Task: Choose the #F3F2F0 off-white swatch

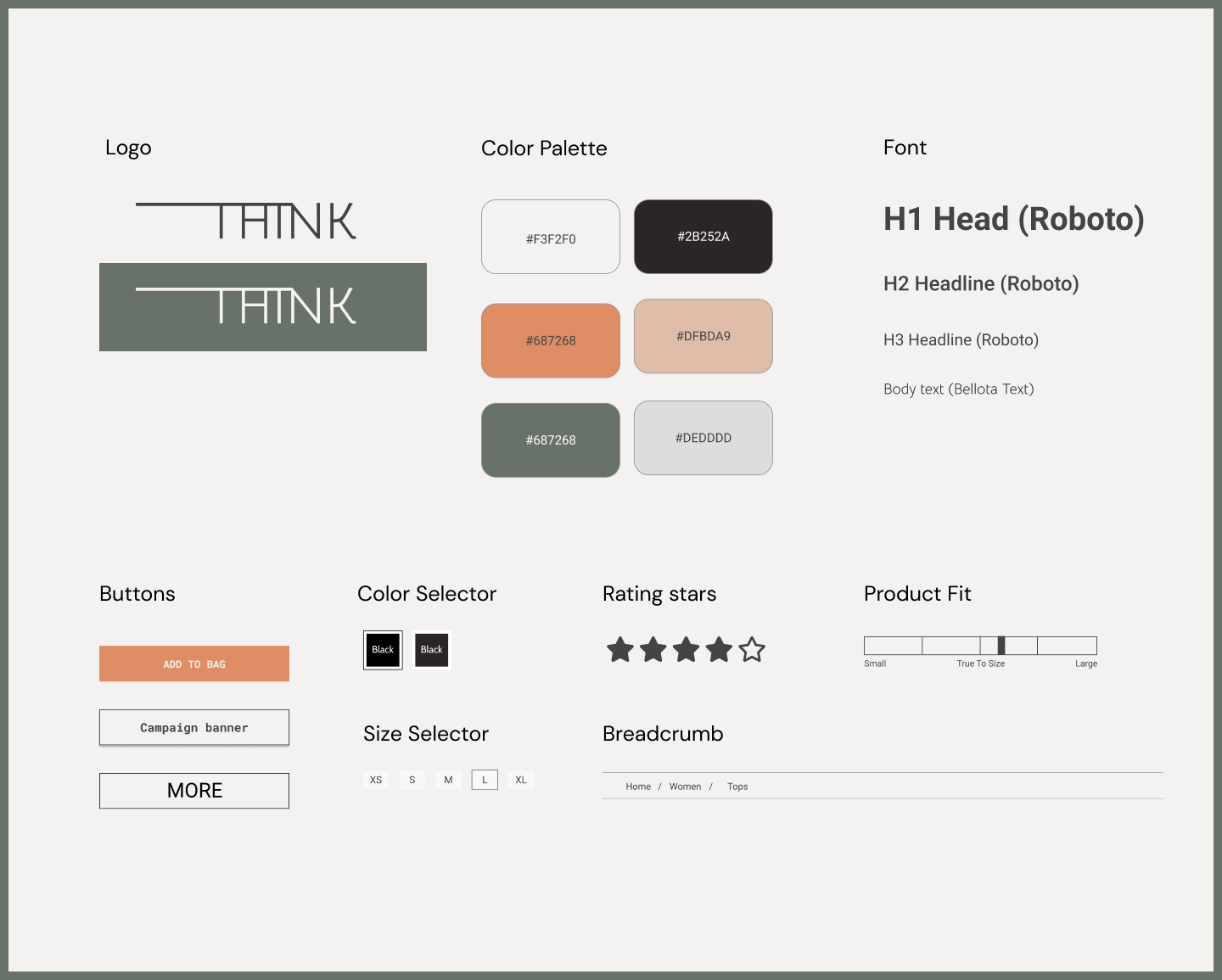Action: tap(551, 238)
